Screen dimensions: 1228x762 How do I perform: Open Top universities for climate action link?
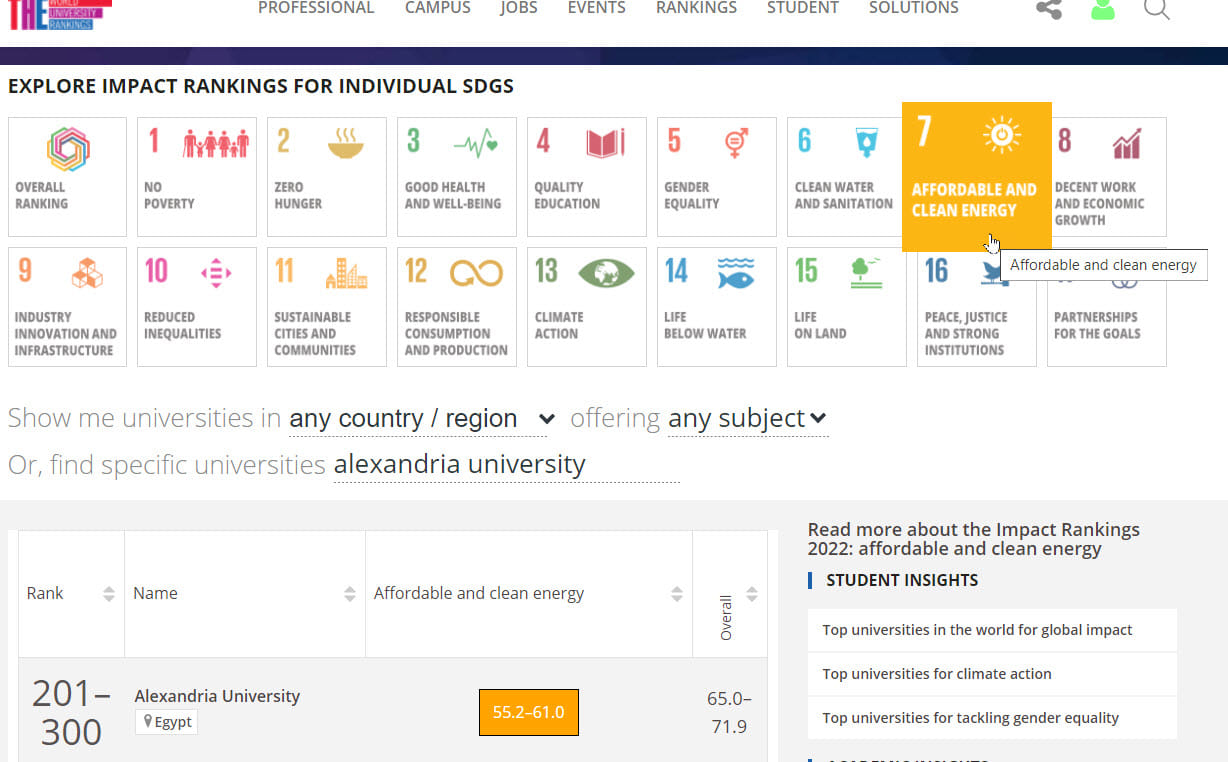coord(936,674)
